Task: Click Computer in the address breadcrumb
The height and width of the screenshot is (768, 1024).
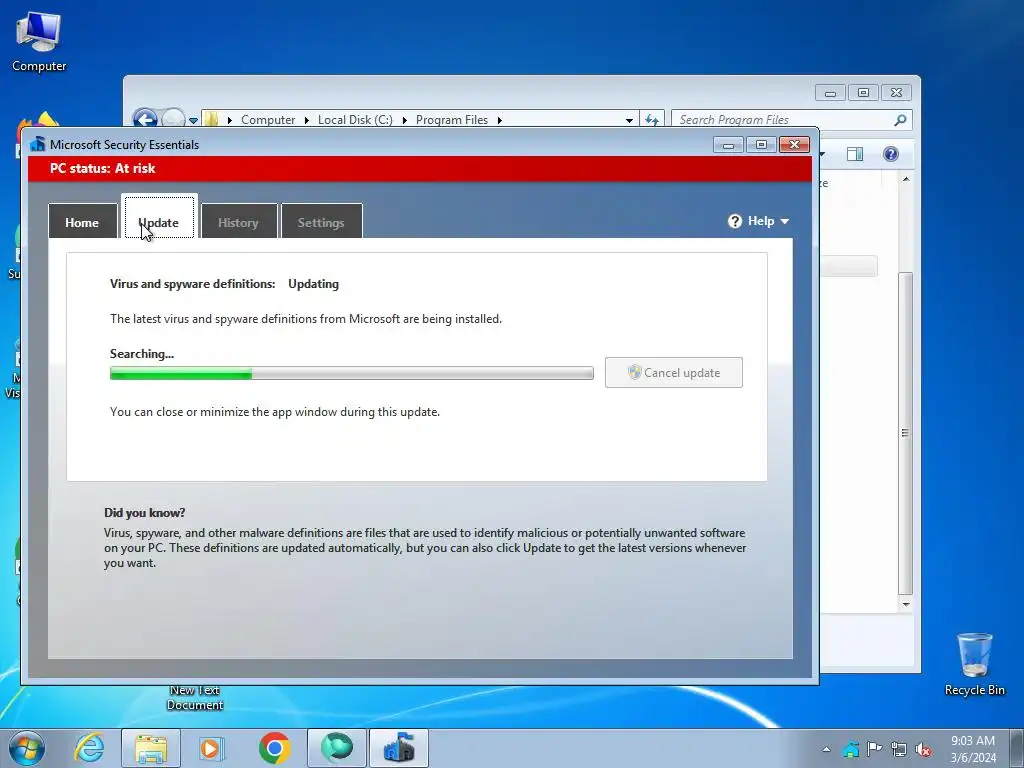Action: click(268, 120)
